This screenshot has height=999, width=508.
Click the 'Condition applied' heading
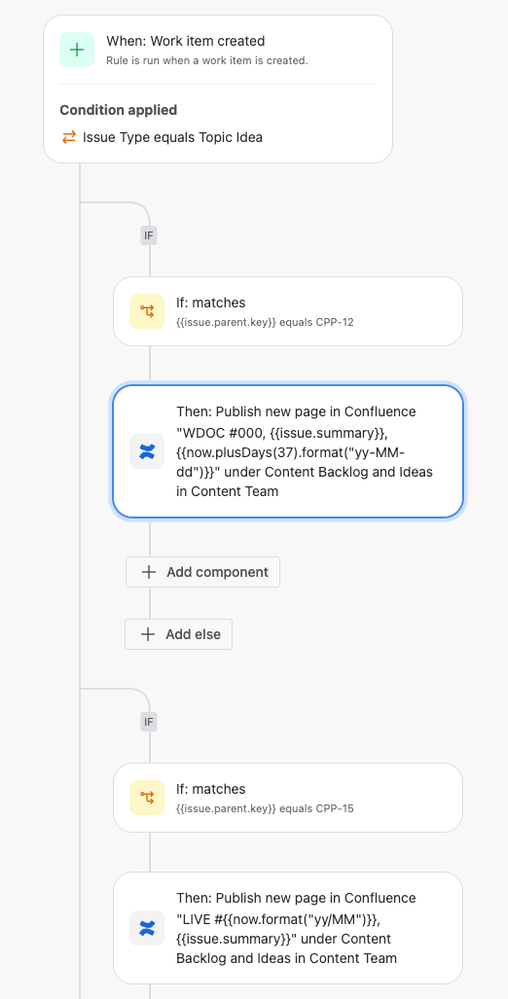(119, 110)
